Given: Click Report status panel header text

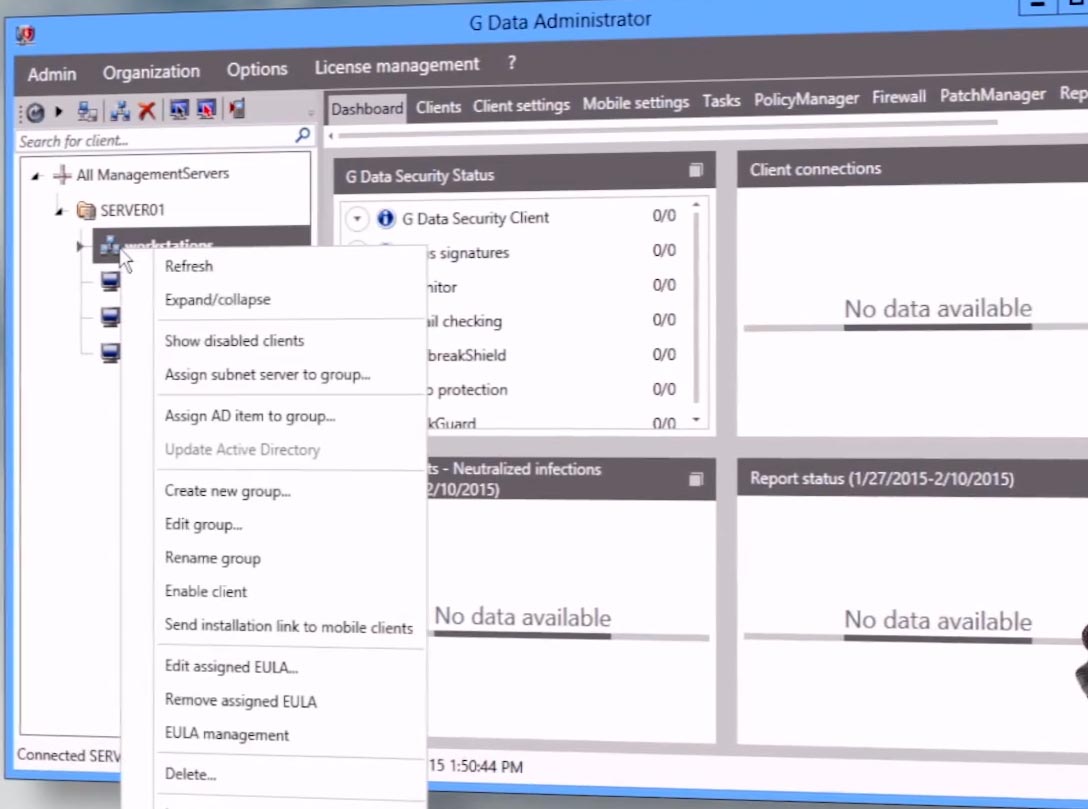Looking at the screenshot, I should [x=882, y=479].
